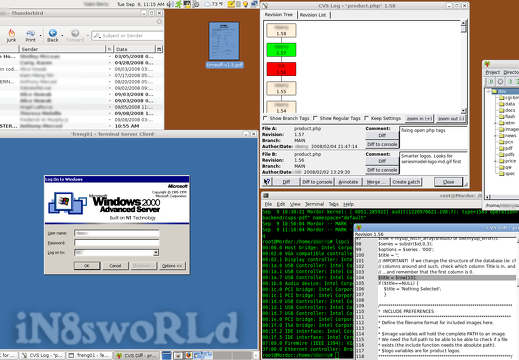The width and height of the screenshot is (519, 360).
Task: Select revision 1.55 node in revision tree
Action: (281, 88)
